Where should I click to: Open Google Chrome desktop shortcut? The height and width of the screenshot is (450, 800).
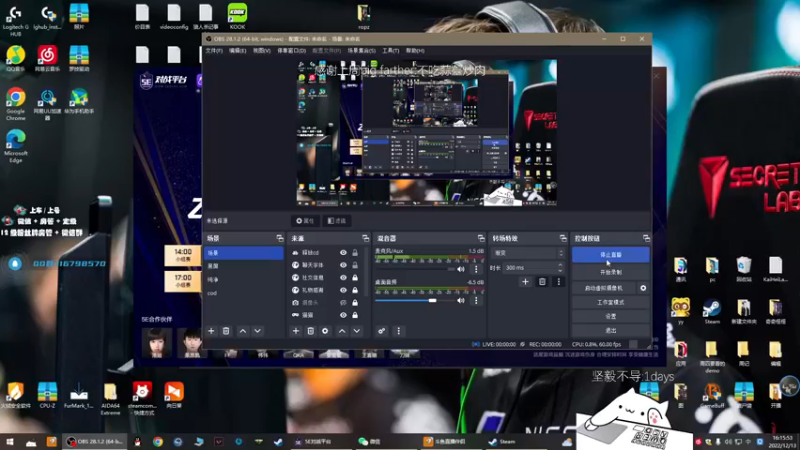[x=16, y=104]
